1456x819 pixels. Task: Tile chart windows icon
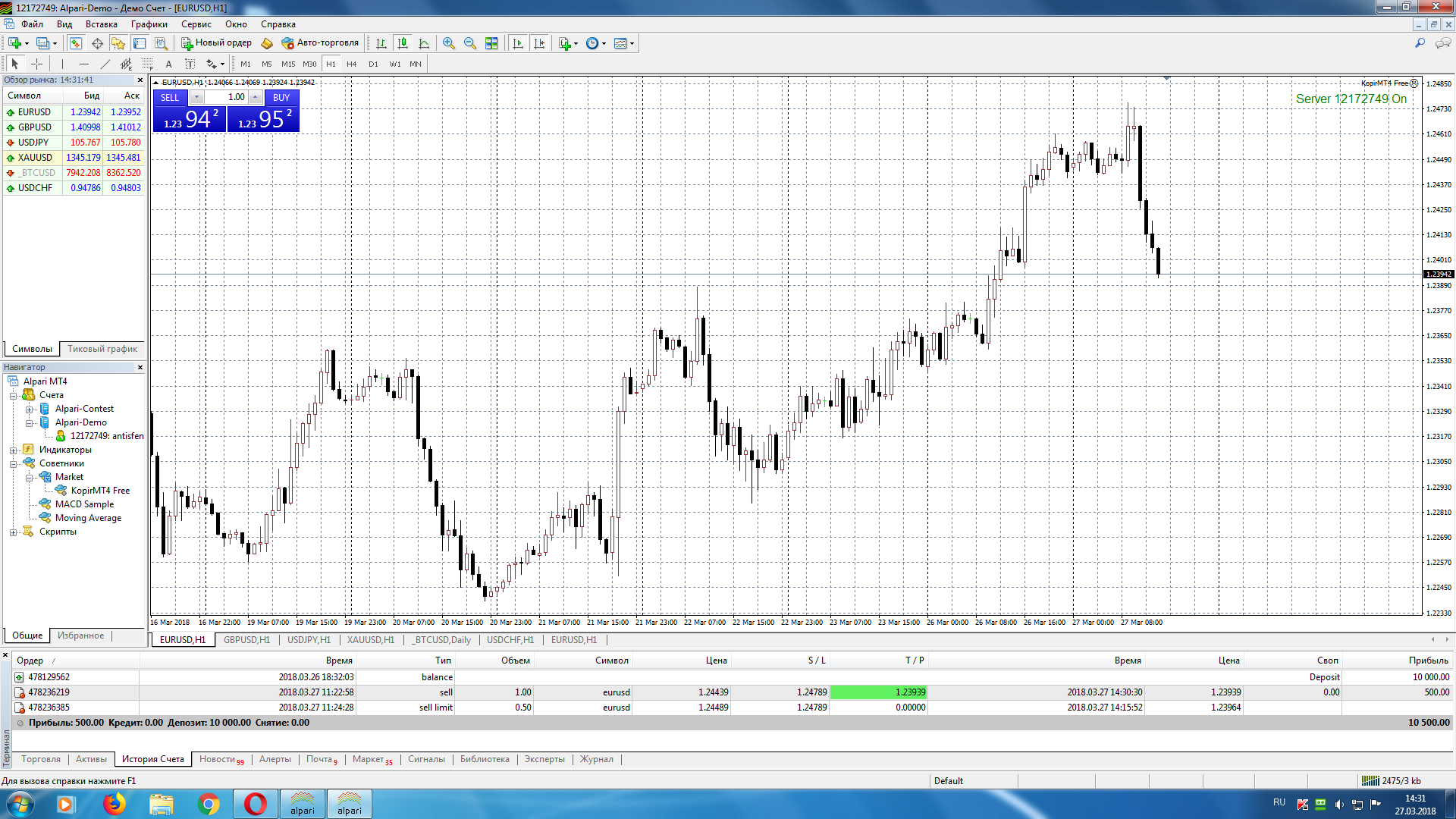point(491,43)
